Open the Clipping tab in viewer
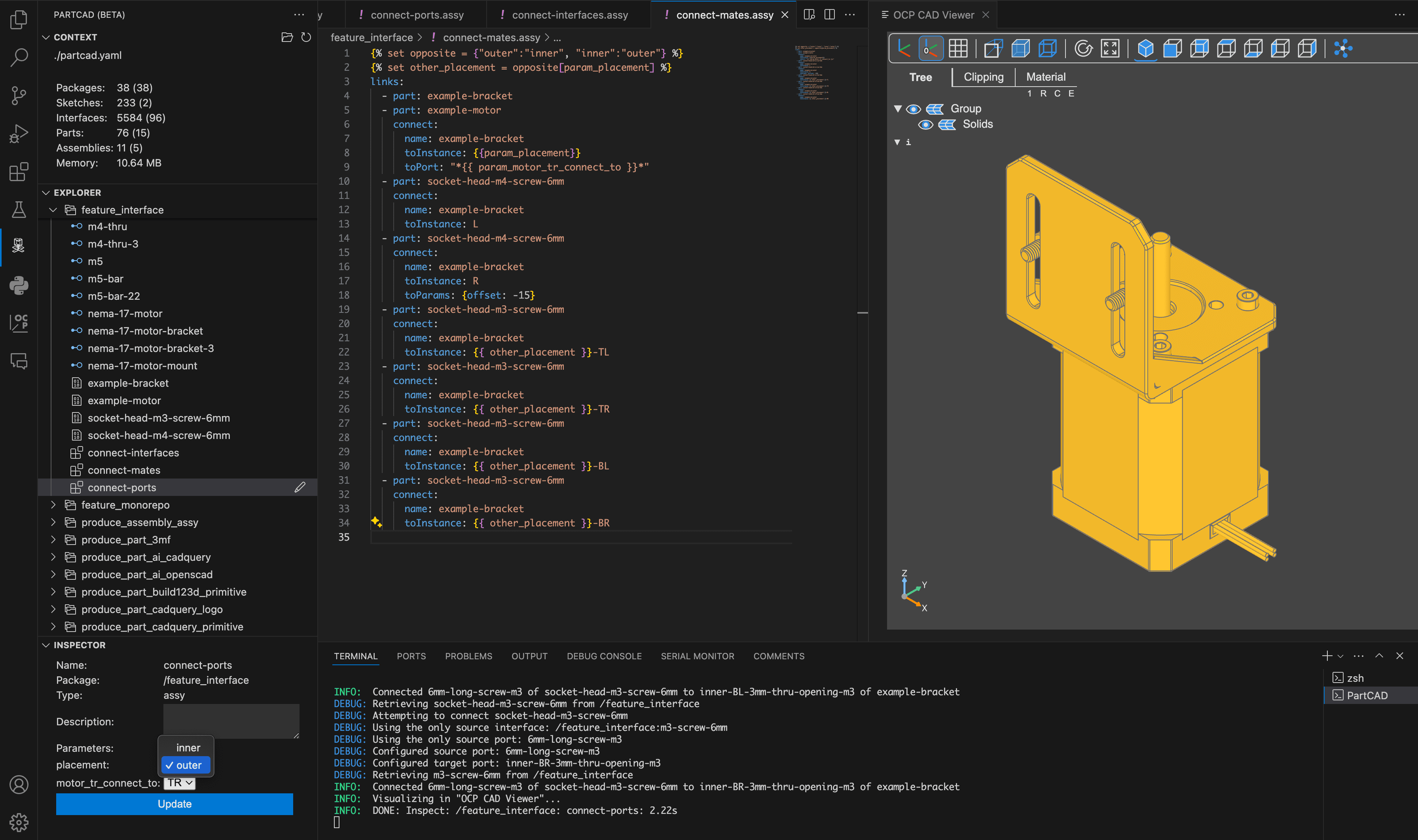This screenshot has width=1418, height=840. (x=983, y=78)
